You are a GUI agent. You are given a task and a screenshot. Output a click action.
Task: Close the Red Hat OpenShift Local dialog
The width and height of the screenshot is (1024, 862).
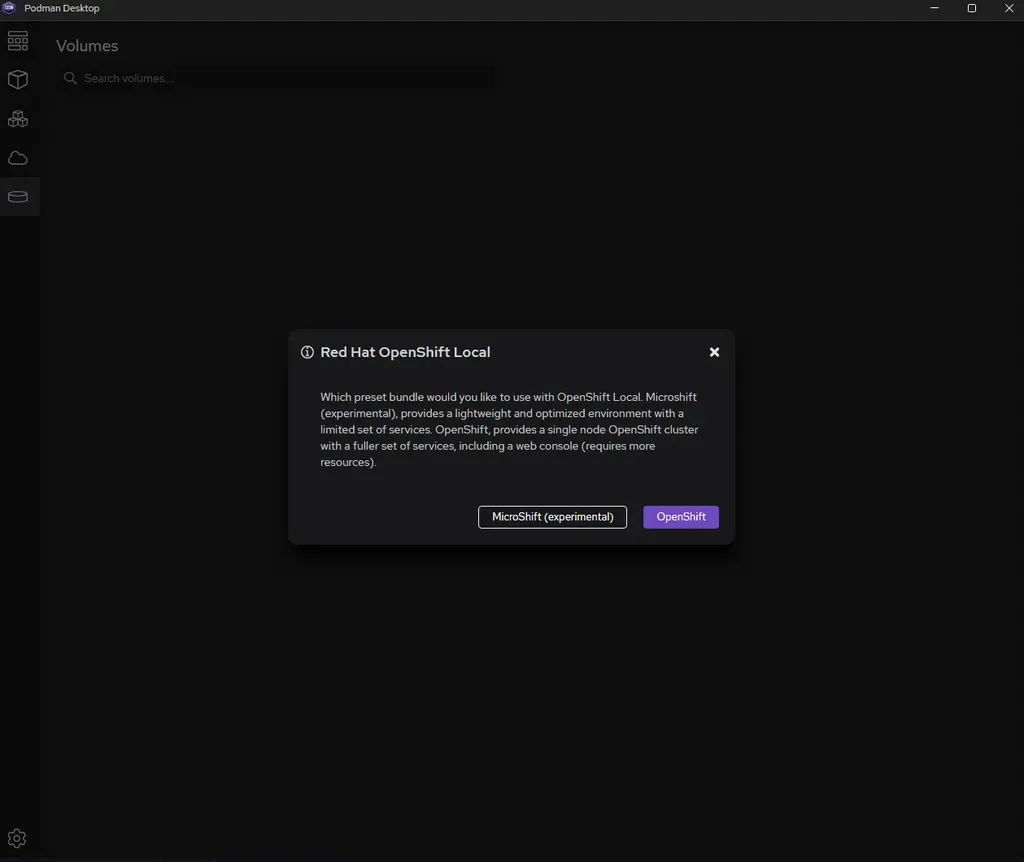click(714, 352)
